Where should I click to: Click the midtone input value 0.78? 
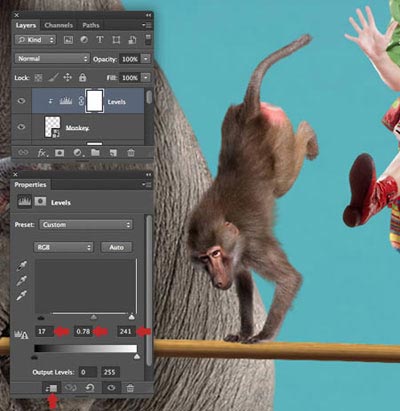click(x=83, y=331)
